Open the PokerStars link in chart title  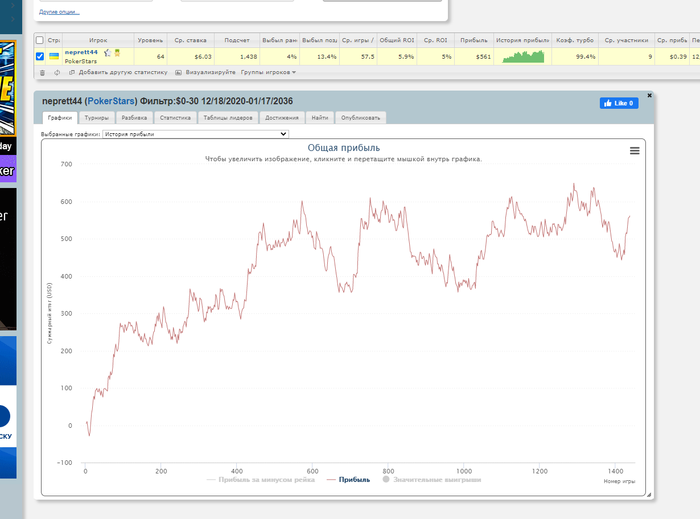(111, 101)
